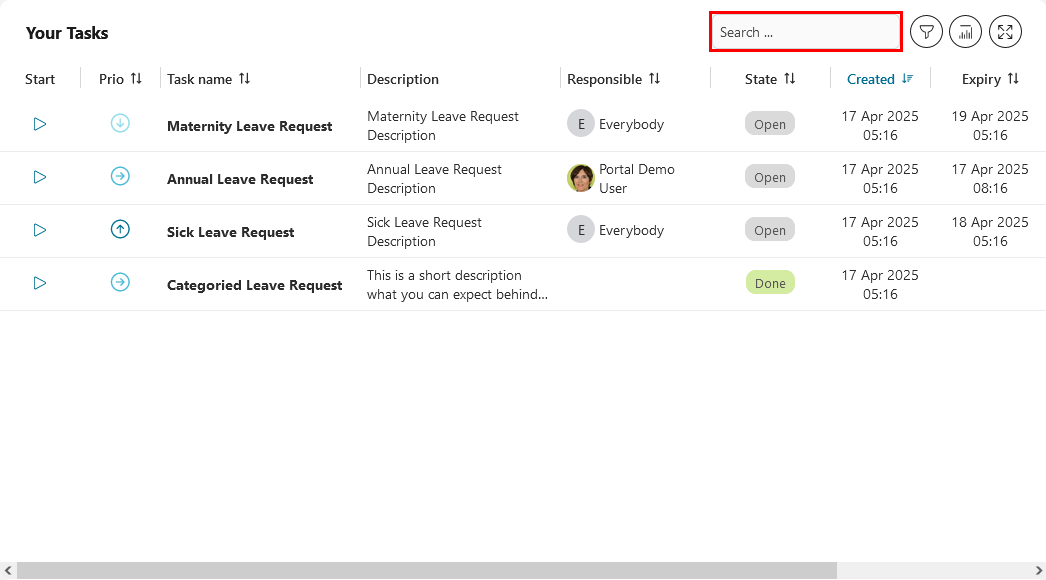Click priority icon of Categoried Leave Request
The height and width of the screenshot is (580, 1046).
(120, 282)
